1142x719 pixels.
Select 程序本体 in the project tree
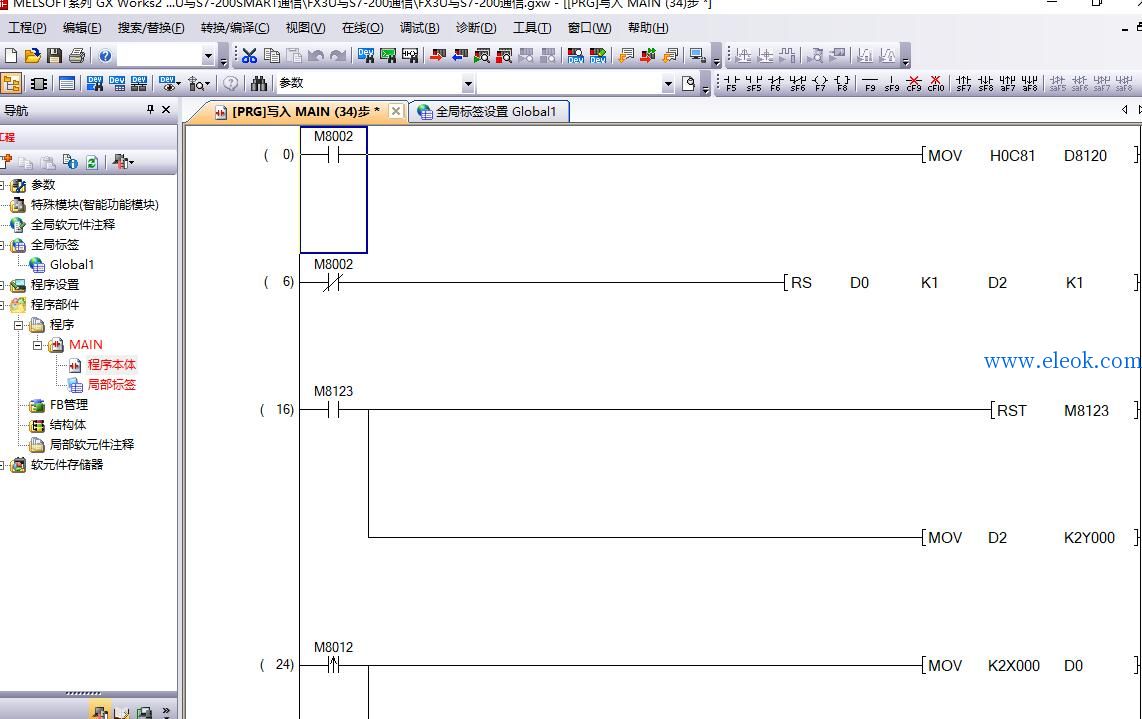(x=111, y=365)
